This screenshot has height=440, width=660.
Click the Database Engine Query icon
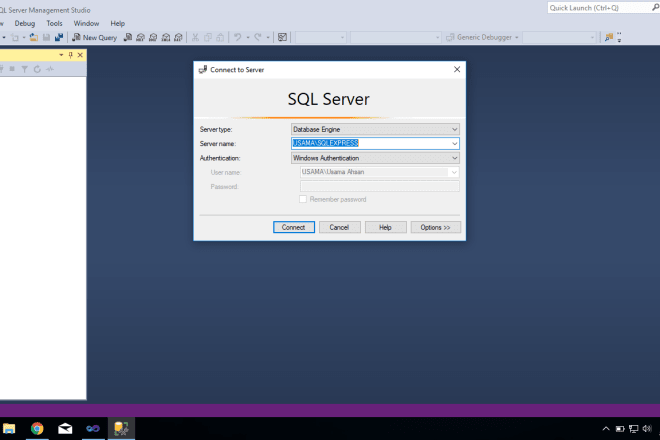[128, 37]
